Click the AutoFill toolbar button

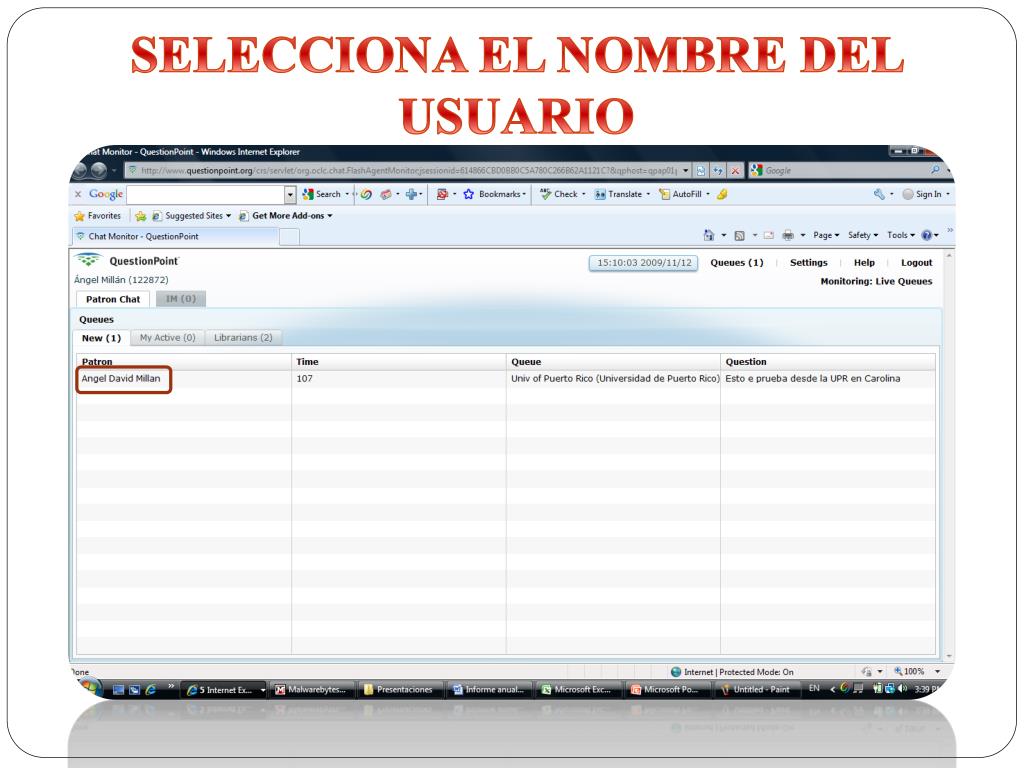pos(680,194)
